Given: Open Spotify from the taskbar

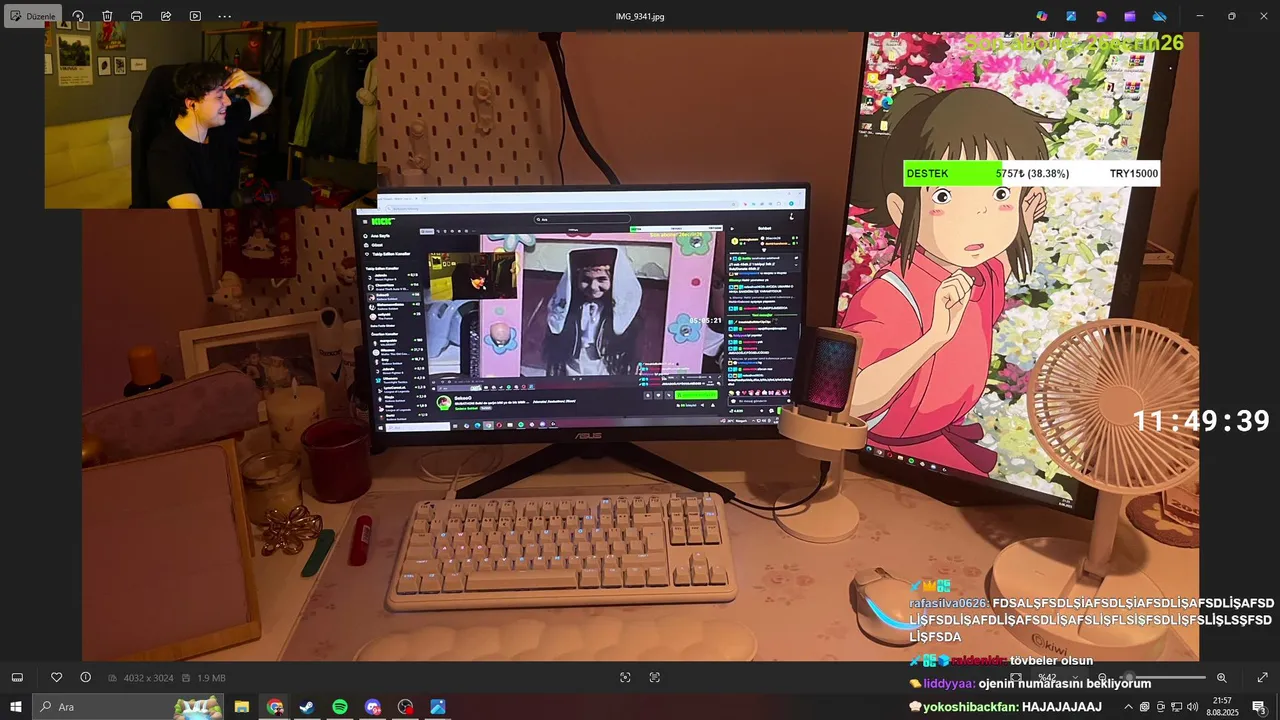Looking at the screenshot, I should [x=340, y=707].
